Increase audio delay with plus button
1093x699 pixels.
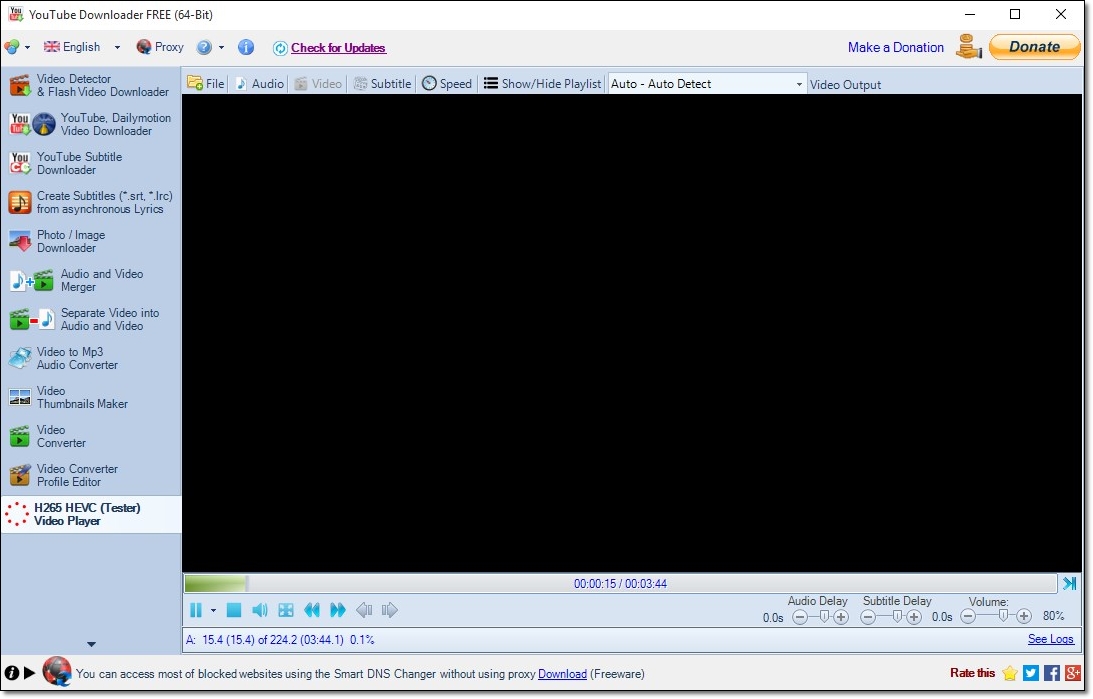[x=841, y=617]
